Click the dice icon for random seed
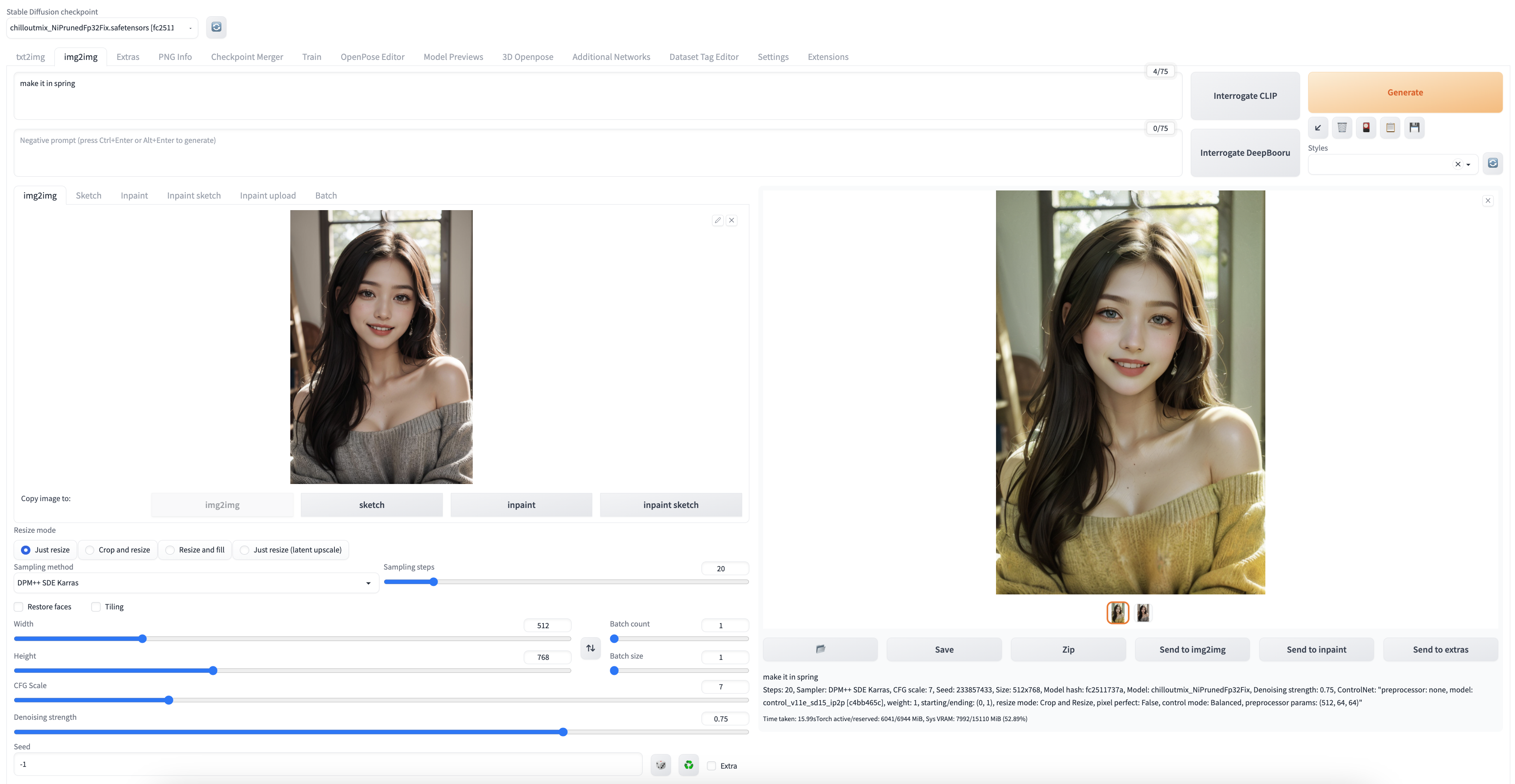This screenshot has height=784, width=1515. click(x=660, y=765)
